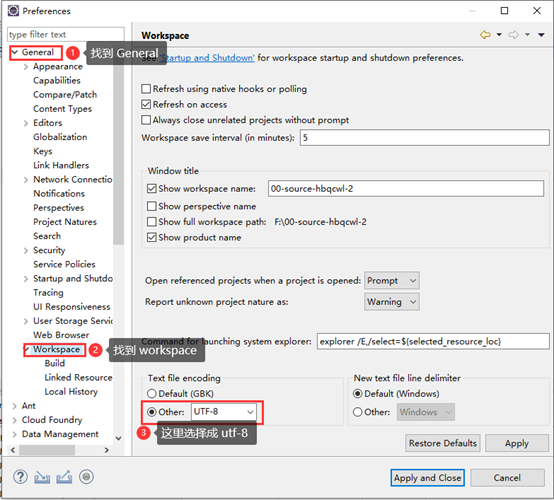
Task: Open the Startup and Shutdown link
Action: click(207, 58)
